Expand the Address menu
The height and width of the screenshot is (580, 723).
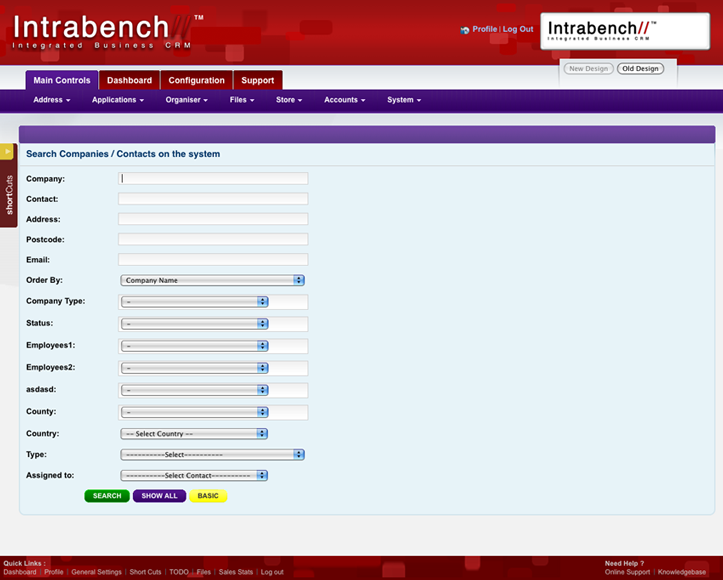click(x=52, y=100)
